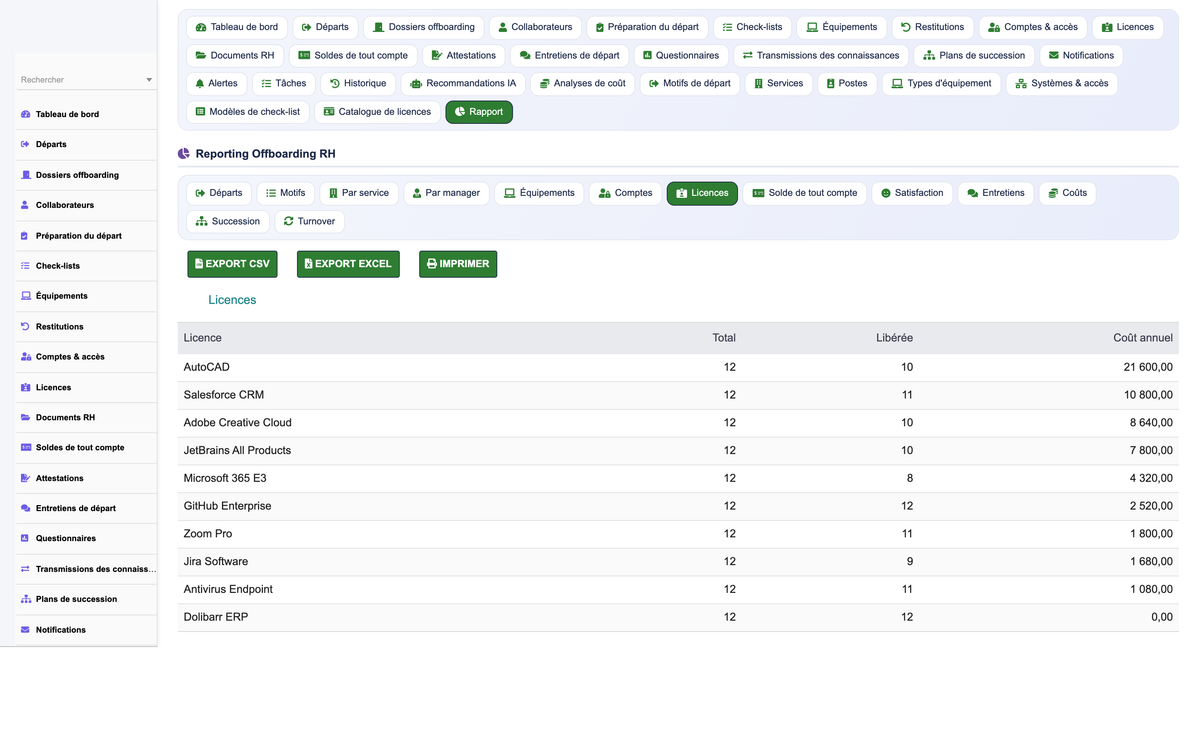
Task: Open the Solde de tout compte report tab
Action: click(805, 193)
